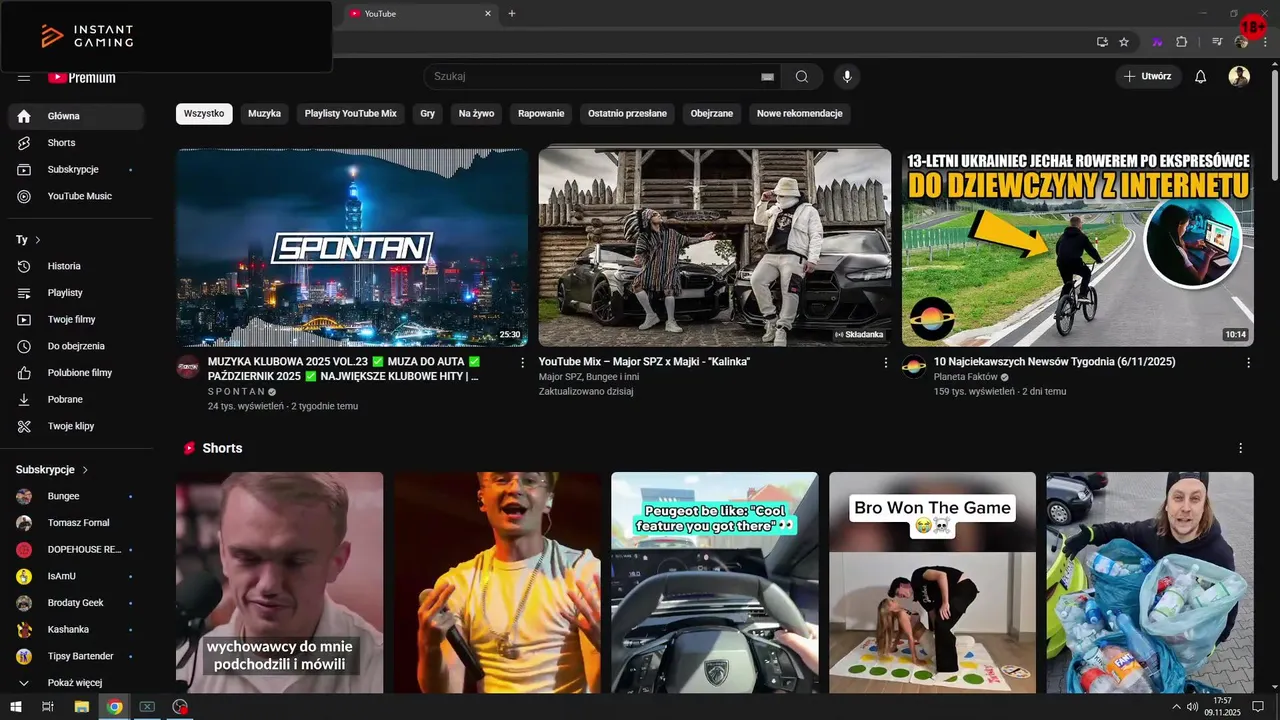Open the Tipsy Bartender channel
Screen dimensions: 1280x720
click(76, 656)
